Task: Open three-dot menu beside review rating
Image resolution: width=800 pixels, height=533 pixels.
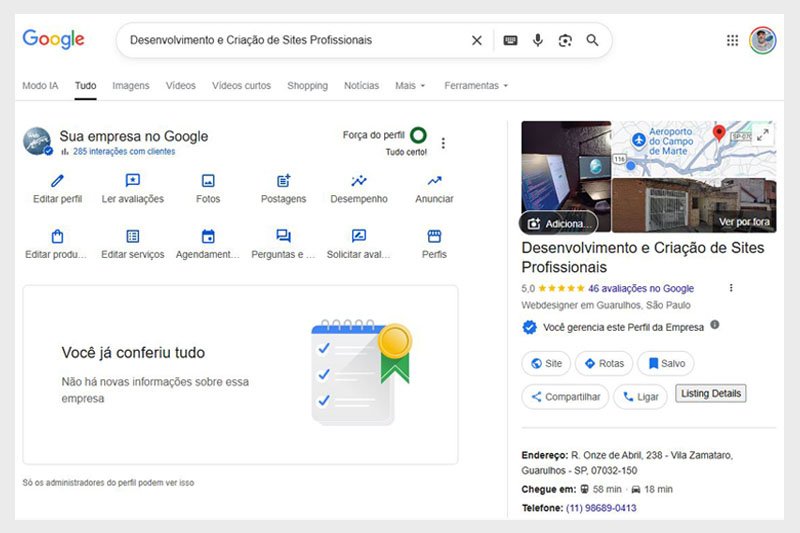Action: pos(731,288)
